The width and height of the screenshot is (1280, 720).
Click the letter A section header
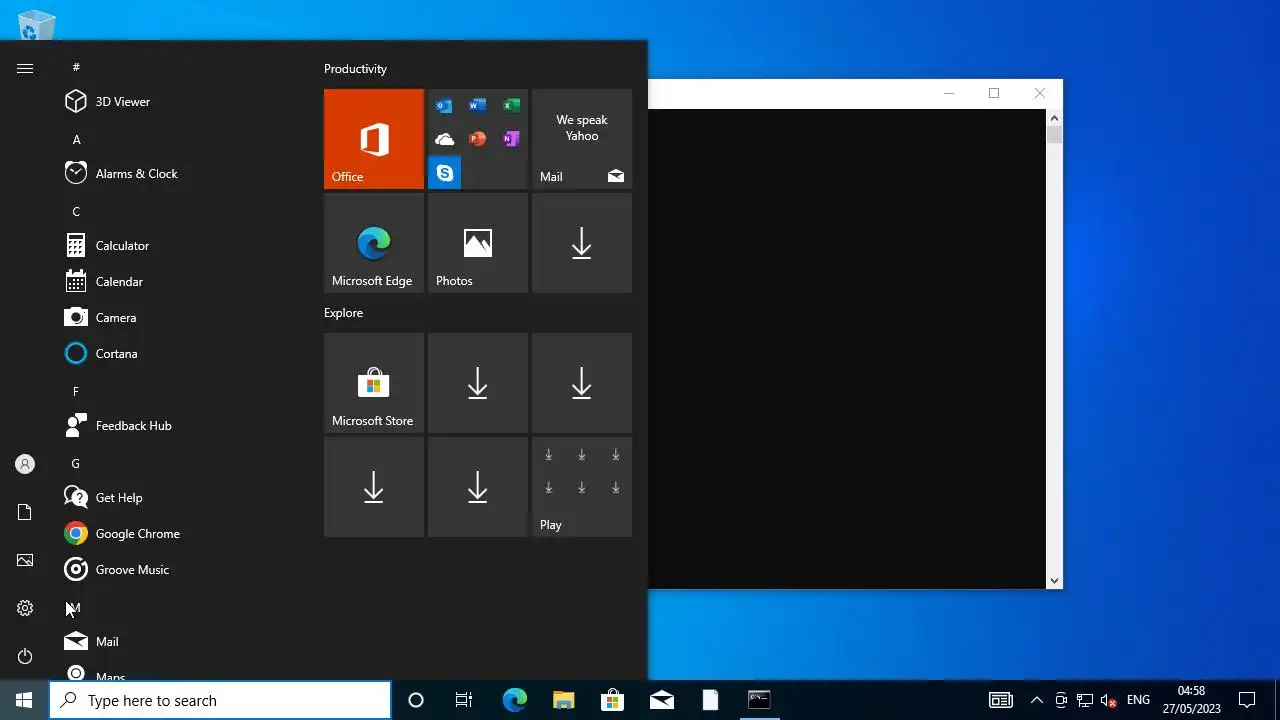click(76, 139)
